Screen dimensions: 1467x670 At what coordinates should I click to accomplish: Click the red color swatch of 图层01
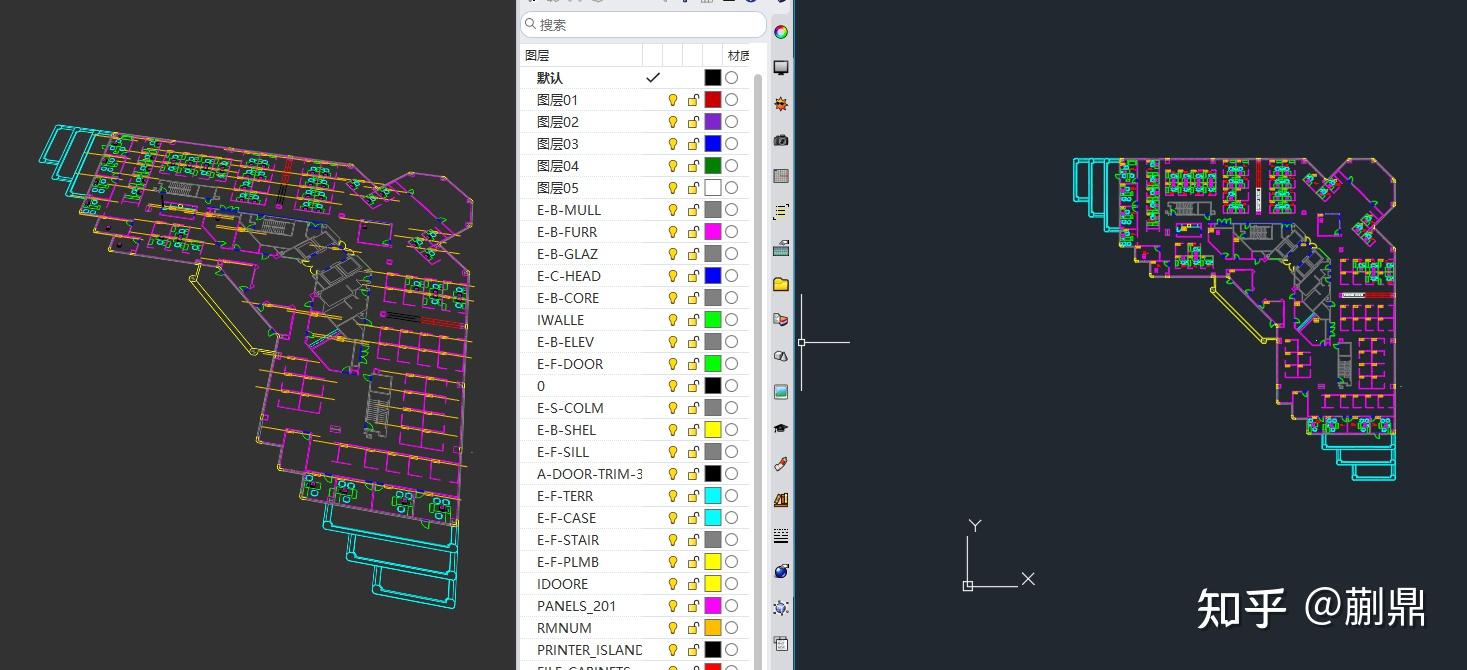pos(713,99)
